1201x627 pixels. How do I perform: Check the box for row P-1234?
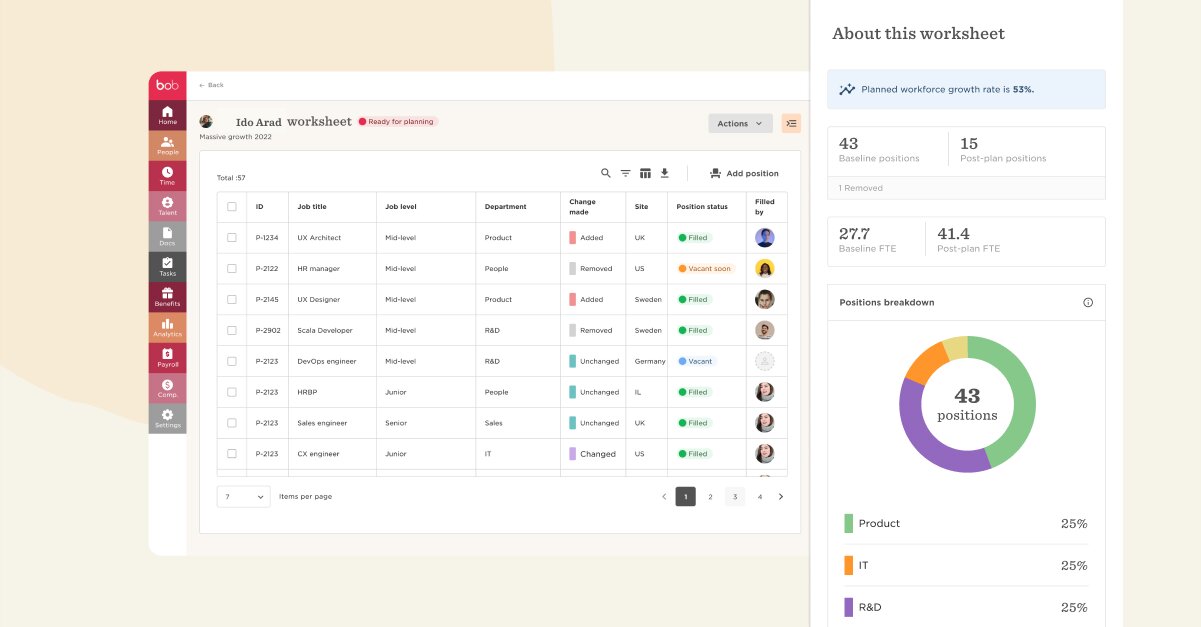pos(232,238)
